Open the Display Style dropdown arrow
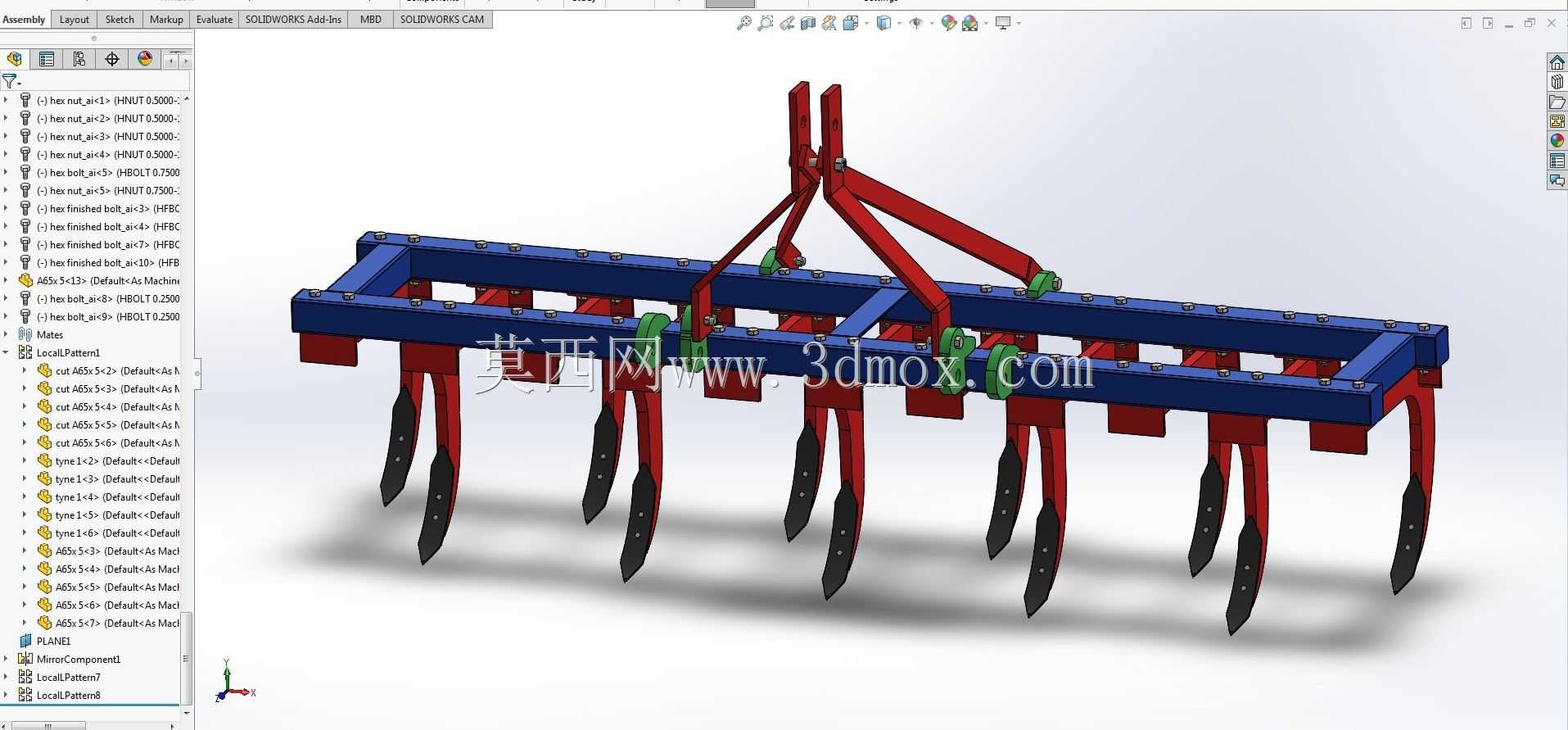The width and height of the screenshot is (1568, 730). pos(899,23)
